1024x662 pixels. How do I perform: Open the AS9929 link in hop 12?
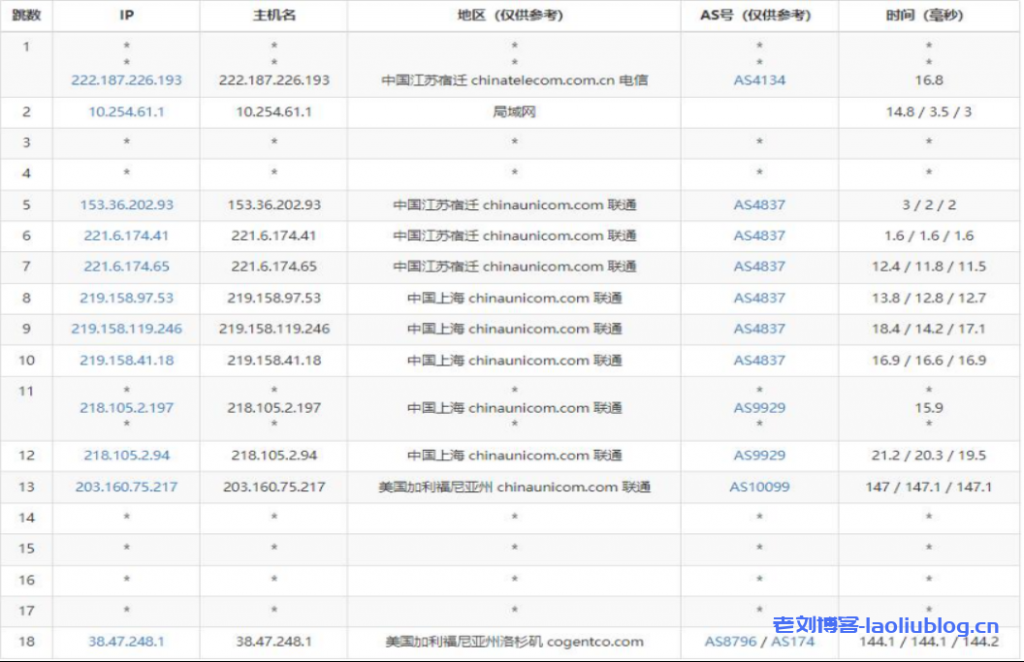point(759,455)
